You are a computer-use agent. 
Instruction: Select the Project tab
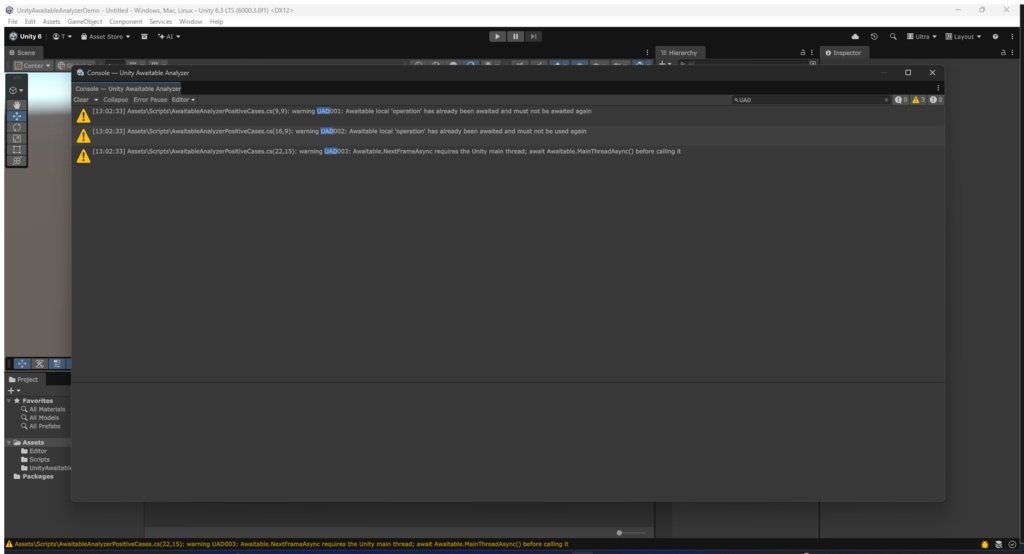[x=24, y=380]
